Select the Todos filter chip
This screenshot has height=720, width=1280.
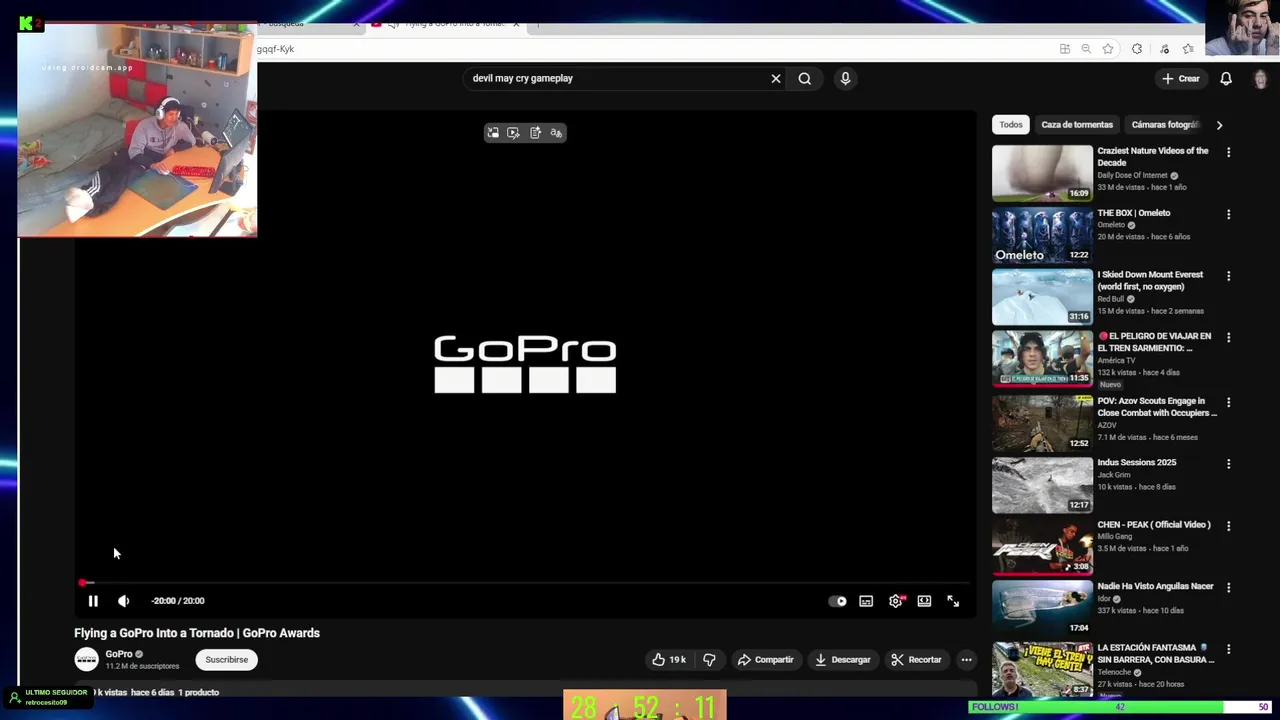point(1011,125)
